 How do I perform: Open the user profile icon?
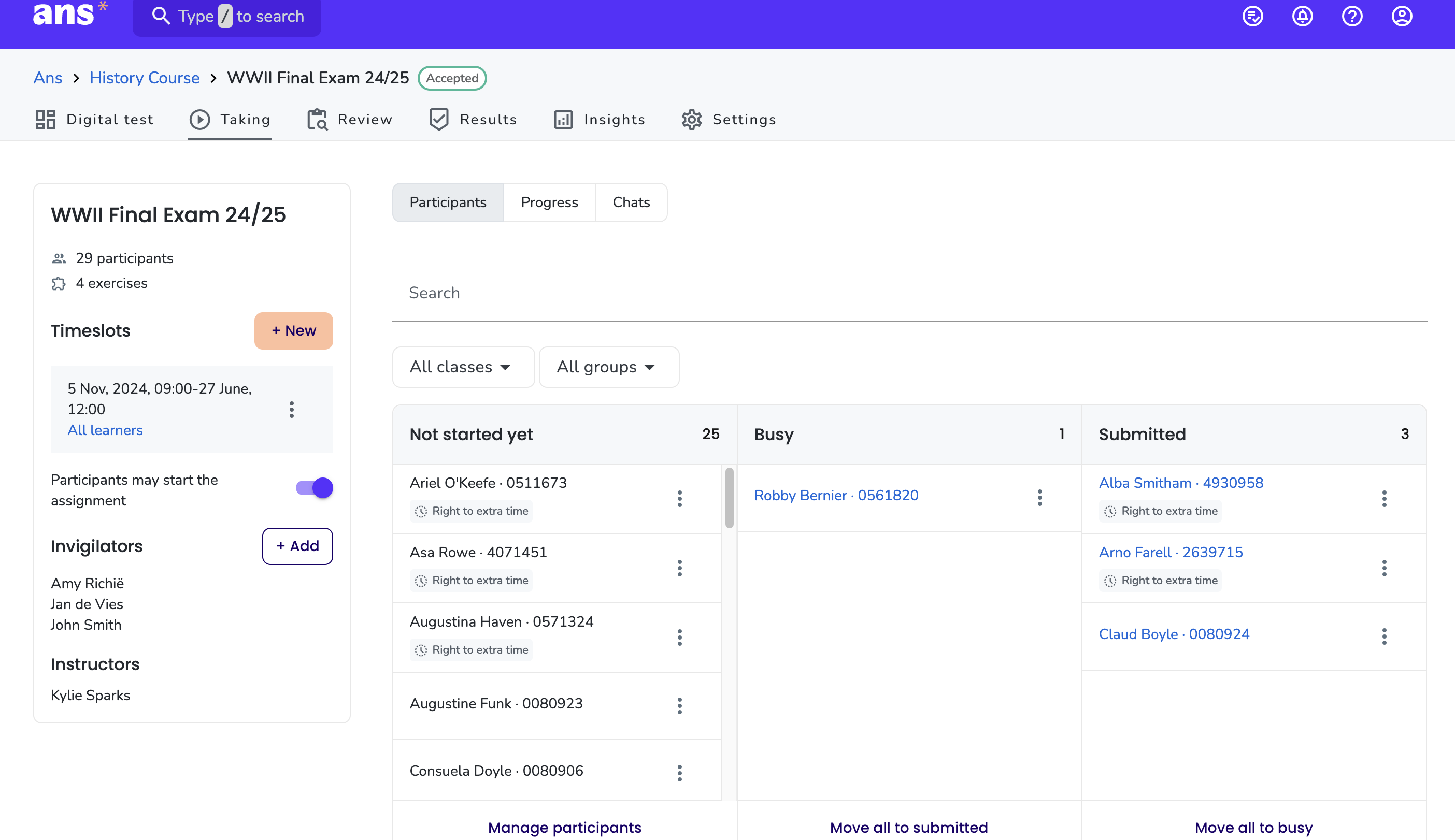[x=1401, y=16]
